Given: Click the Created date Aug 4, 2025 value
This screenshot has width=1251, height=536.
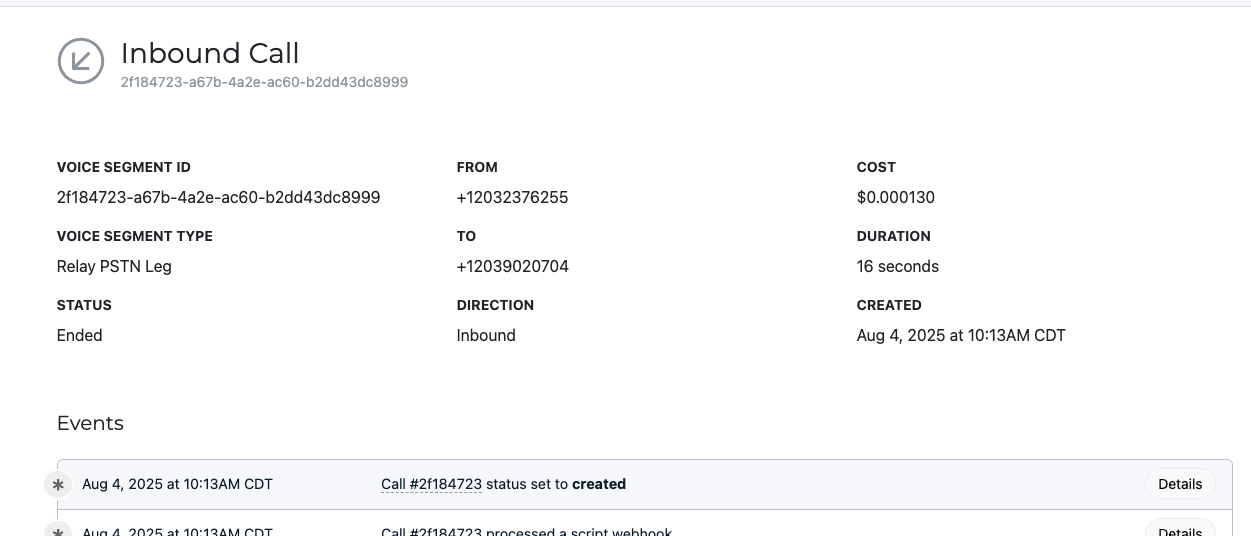Looking at the screenshot, I should pos(961,336).
